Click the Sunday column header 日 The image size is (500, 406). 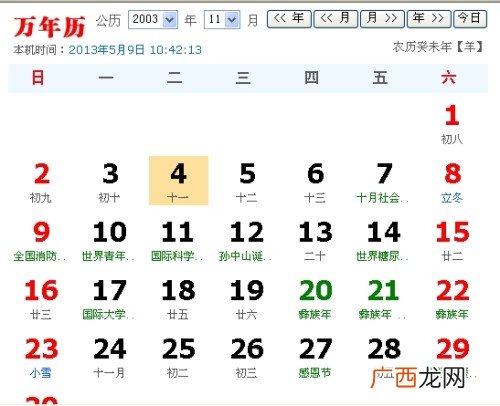(x=38, y=78)
